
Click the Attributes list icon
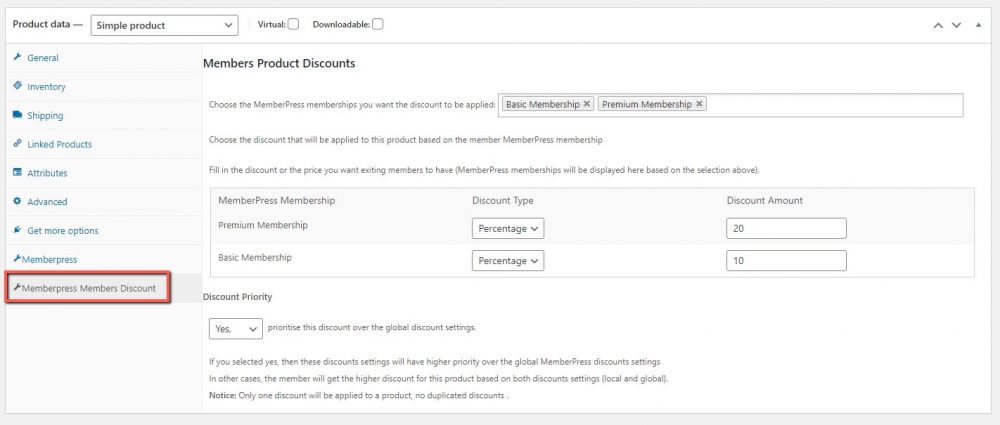17,173
